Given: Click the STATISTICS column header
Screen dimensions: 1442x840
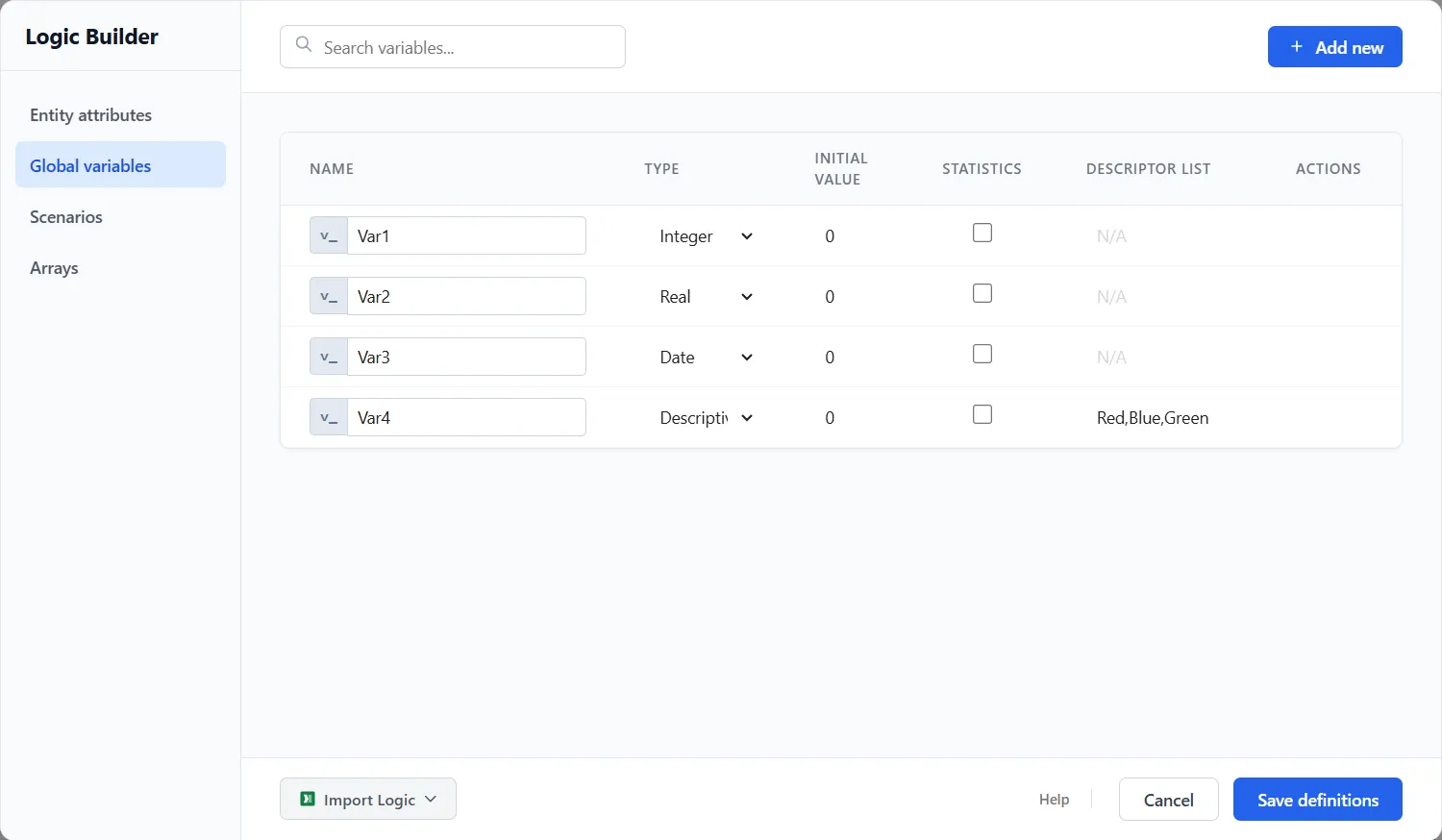Looking at the screenshot, I should point(982,169).
